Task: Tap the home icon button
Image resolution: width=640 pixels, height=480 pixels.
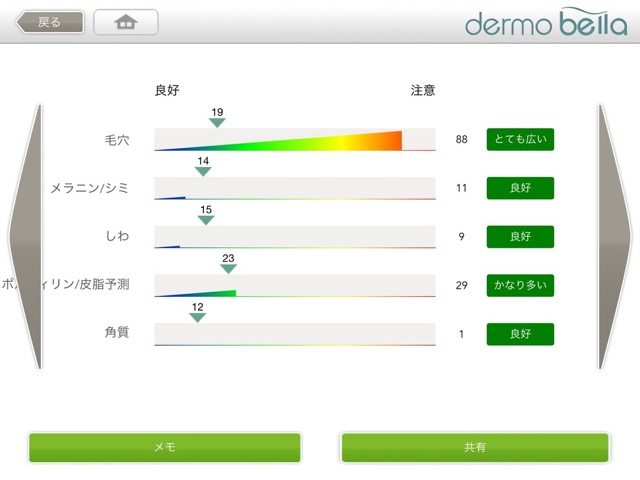Action: 126,22
